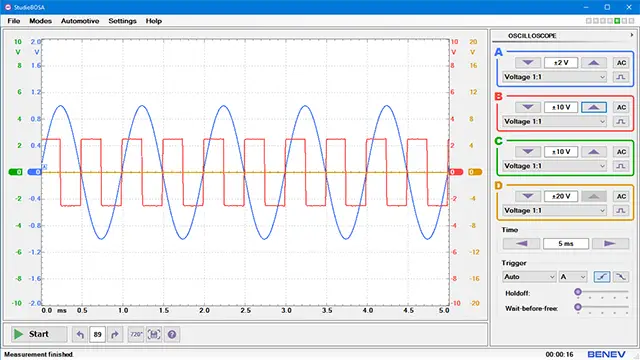The height and width of the screenshot is (360, 640).
Task: Select falling edge trigger slope
Action: pos(620,277)
